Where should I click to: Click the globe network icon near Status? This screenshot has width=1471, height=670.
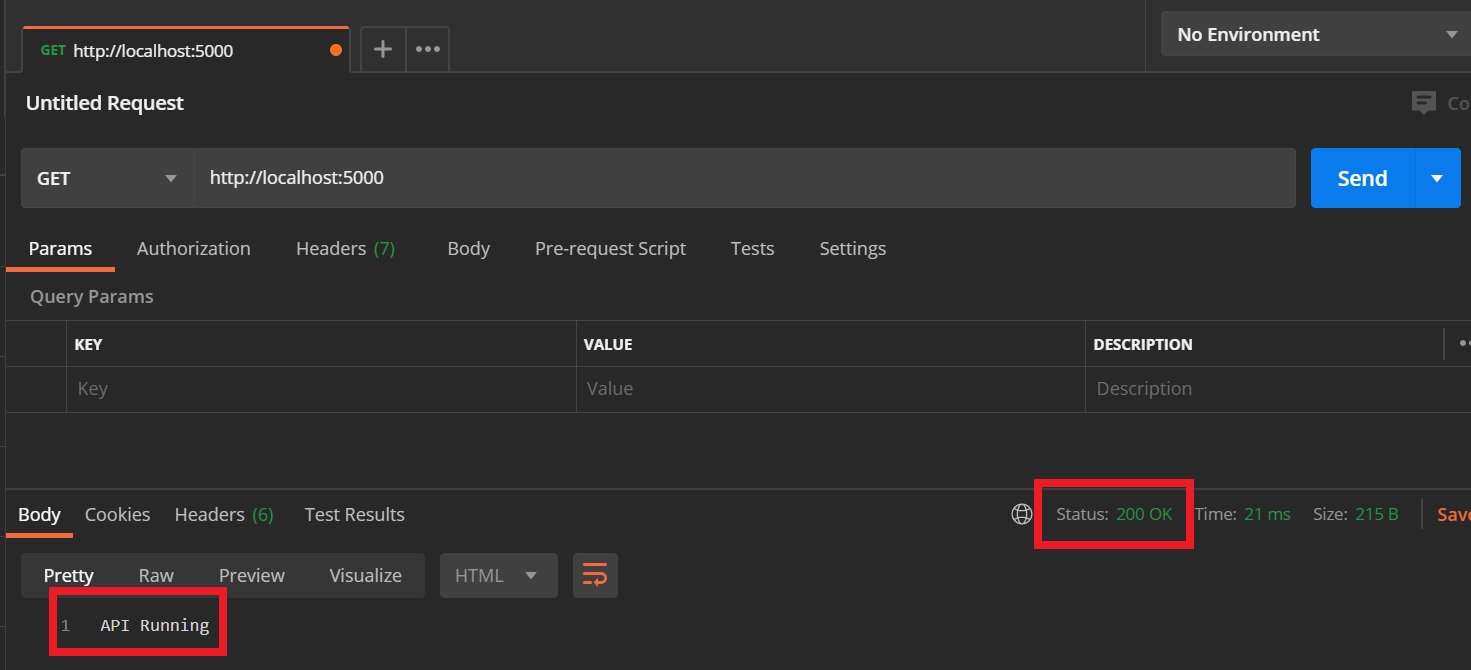(1021, 514)
